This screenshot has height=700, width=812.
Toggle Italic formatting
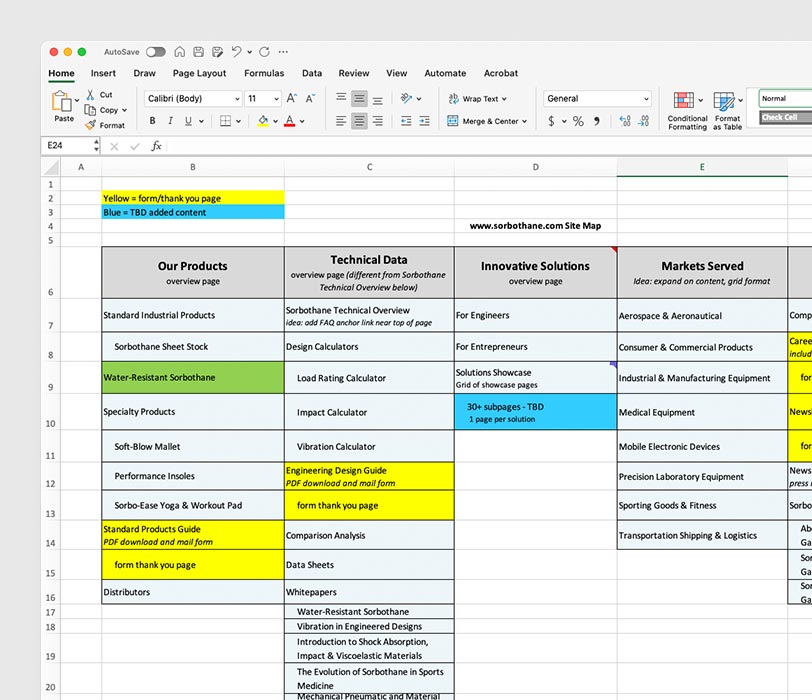(170, 121)
